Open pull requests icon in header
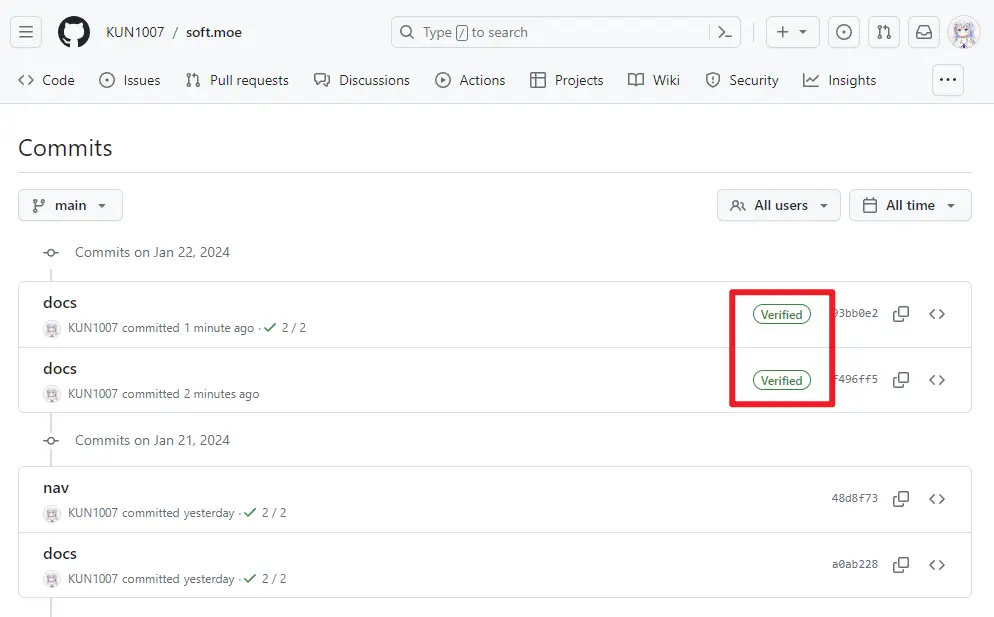 coord(884,32)
